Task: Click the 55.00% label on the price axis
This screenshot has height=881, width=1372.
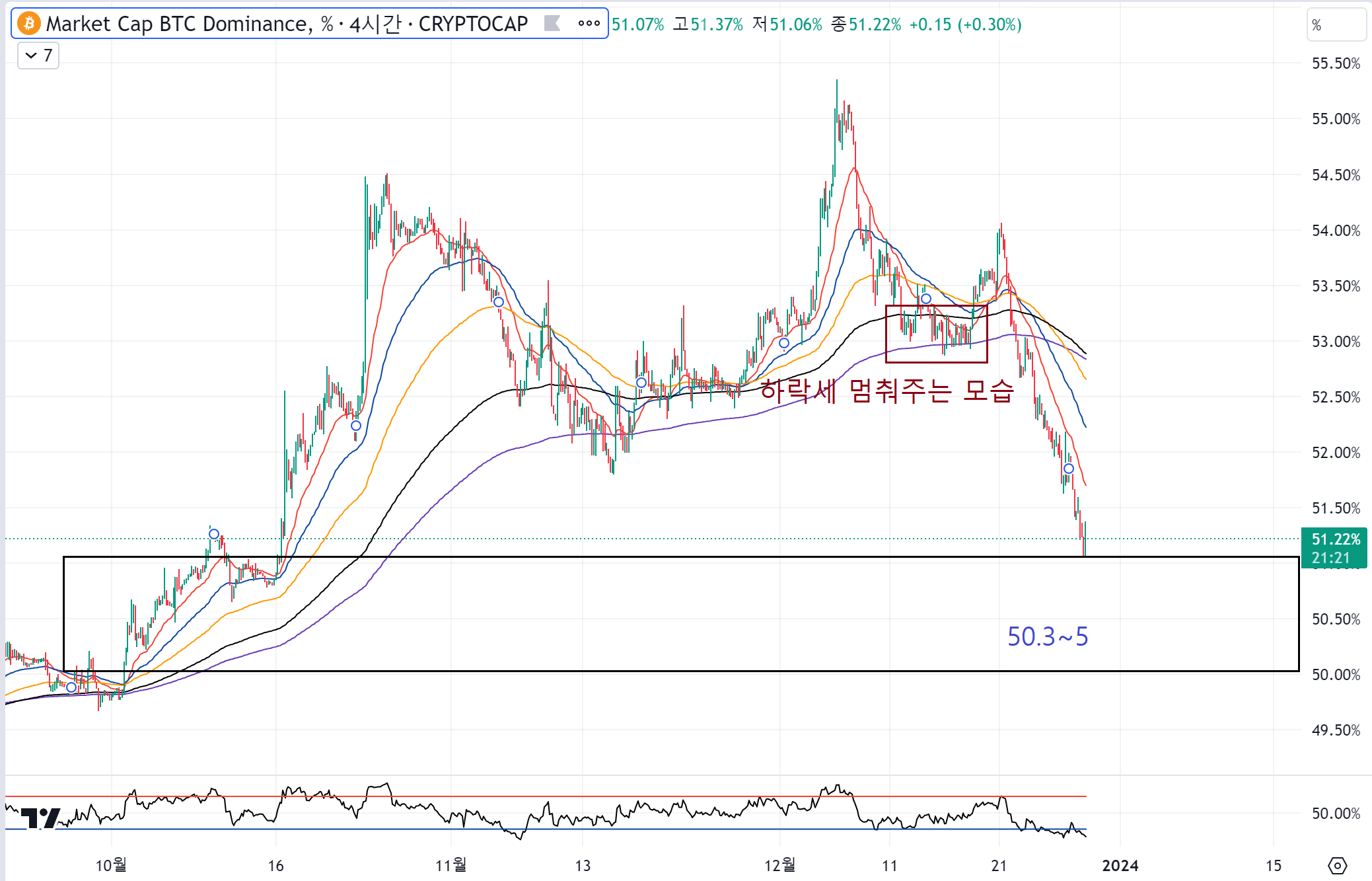Action: coord(1335,119)
